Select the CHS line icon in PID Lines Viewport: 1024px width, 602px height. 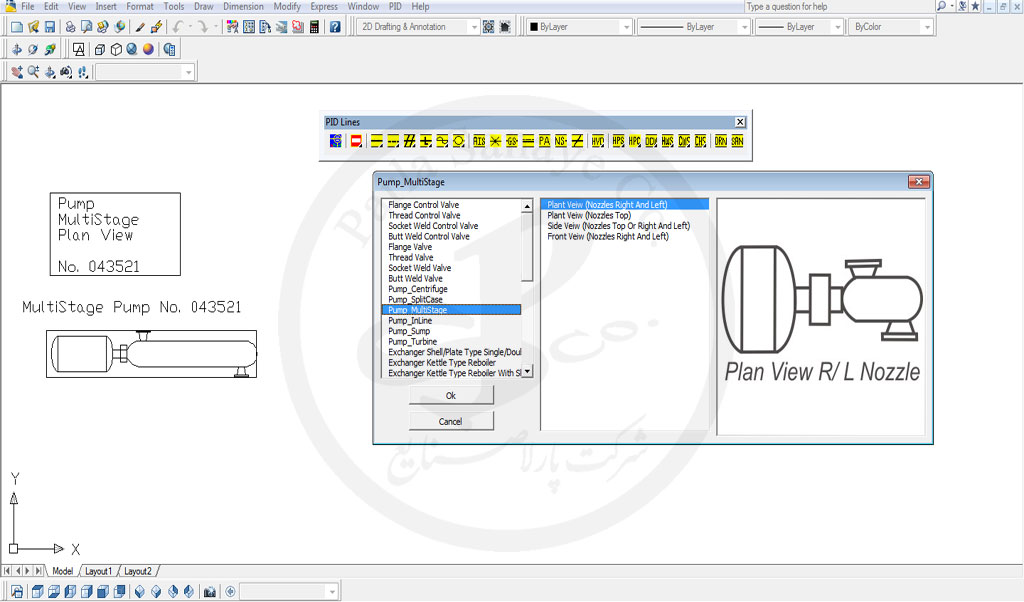tap(700, 141)
